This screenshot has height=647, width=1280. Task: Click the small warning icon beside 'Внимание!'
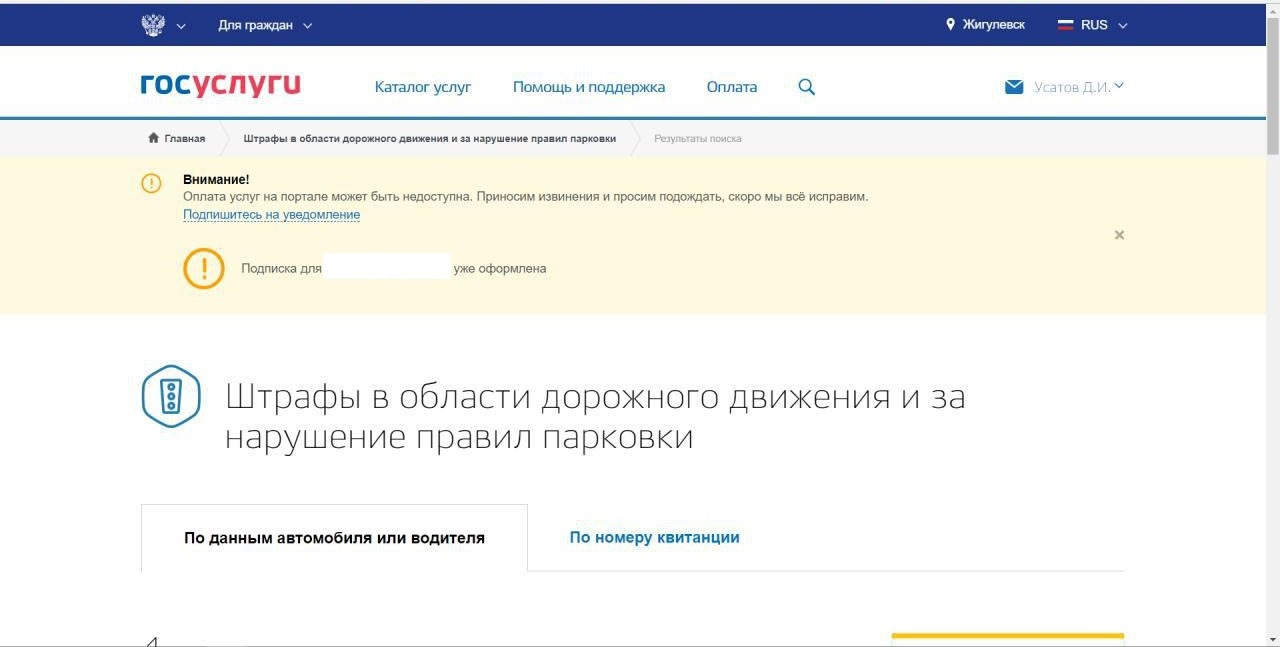(151, 183)
